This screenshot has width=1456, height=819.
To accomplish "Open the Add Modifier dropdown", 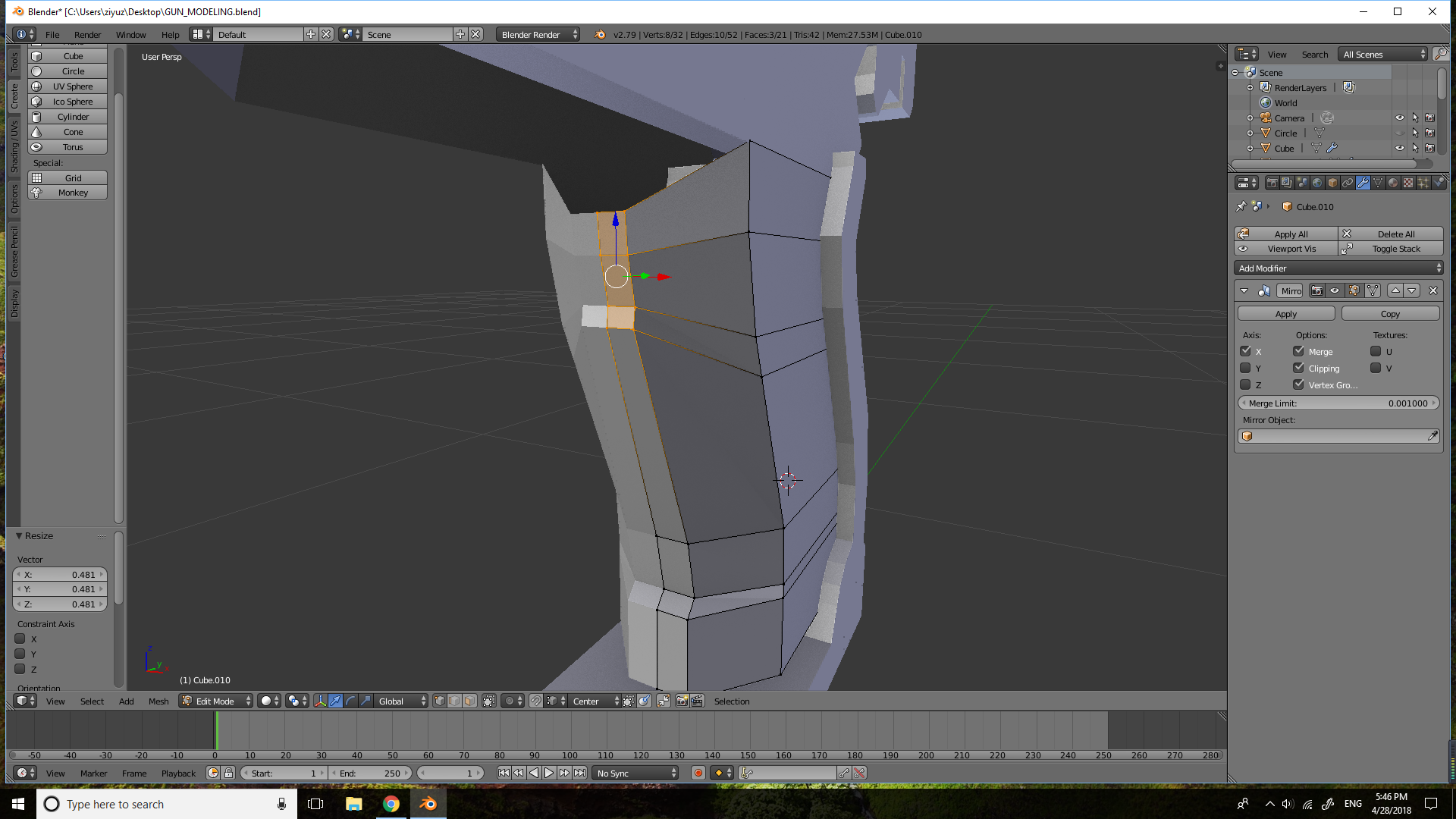I will 1338,268.
